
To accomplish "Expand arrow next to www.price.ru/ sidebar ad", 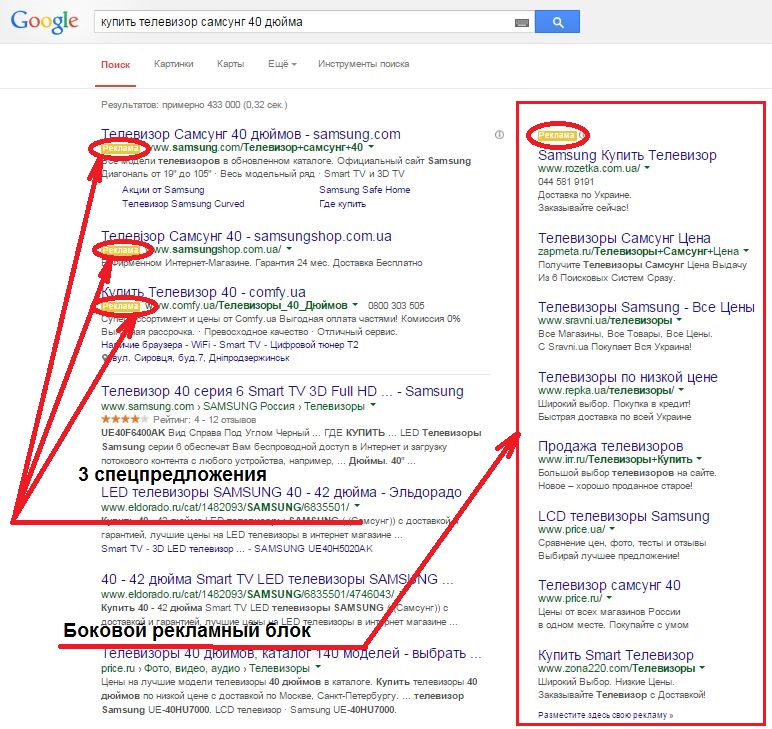I will [609, 598].
